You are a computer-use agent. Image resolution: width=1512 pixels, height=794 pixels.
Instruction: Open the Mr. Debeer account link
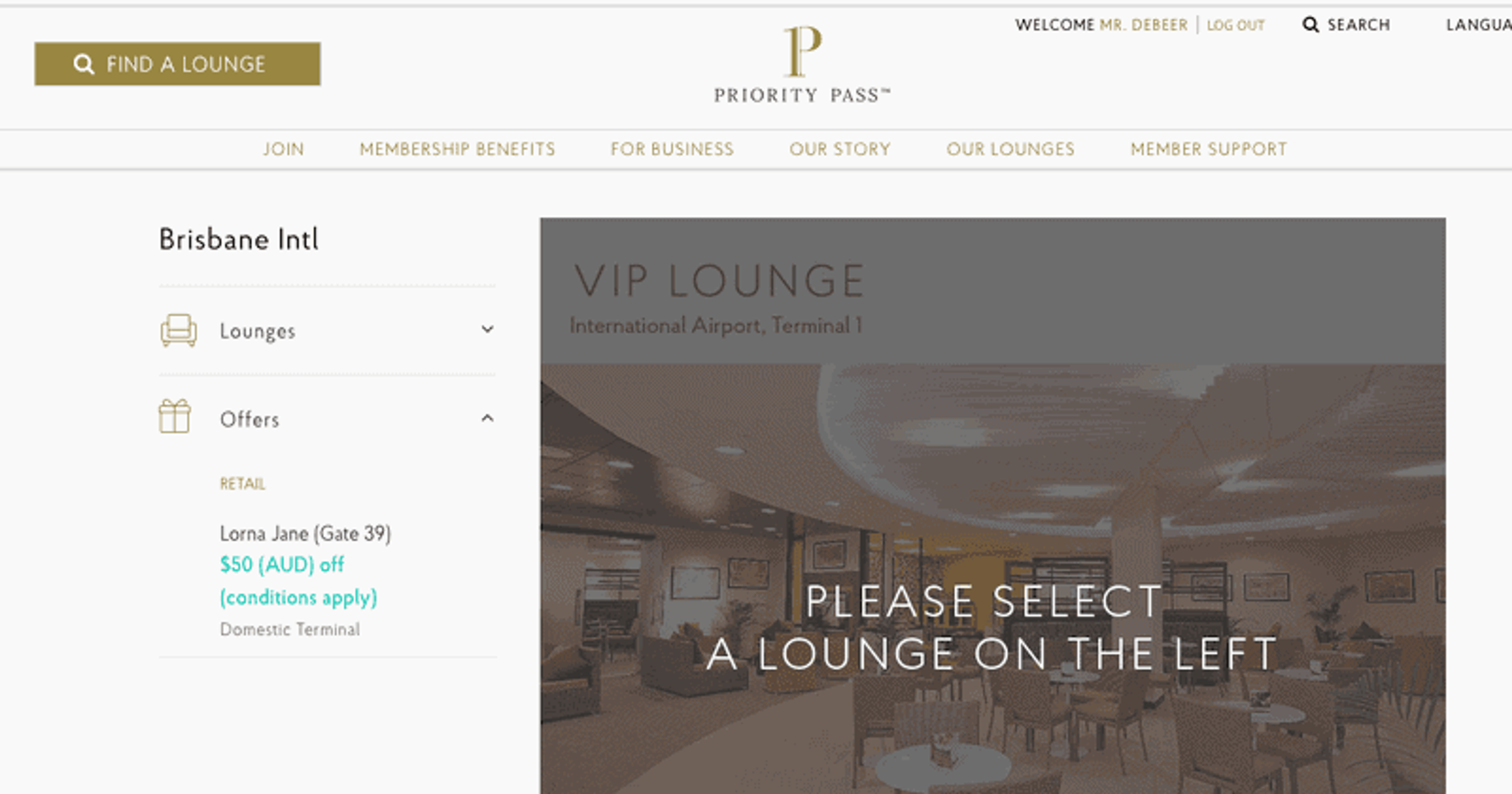point(1143,25)
